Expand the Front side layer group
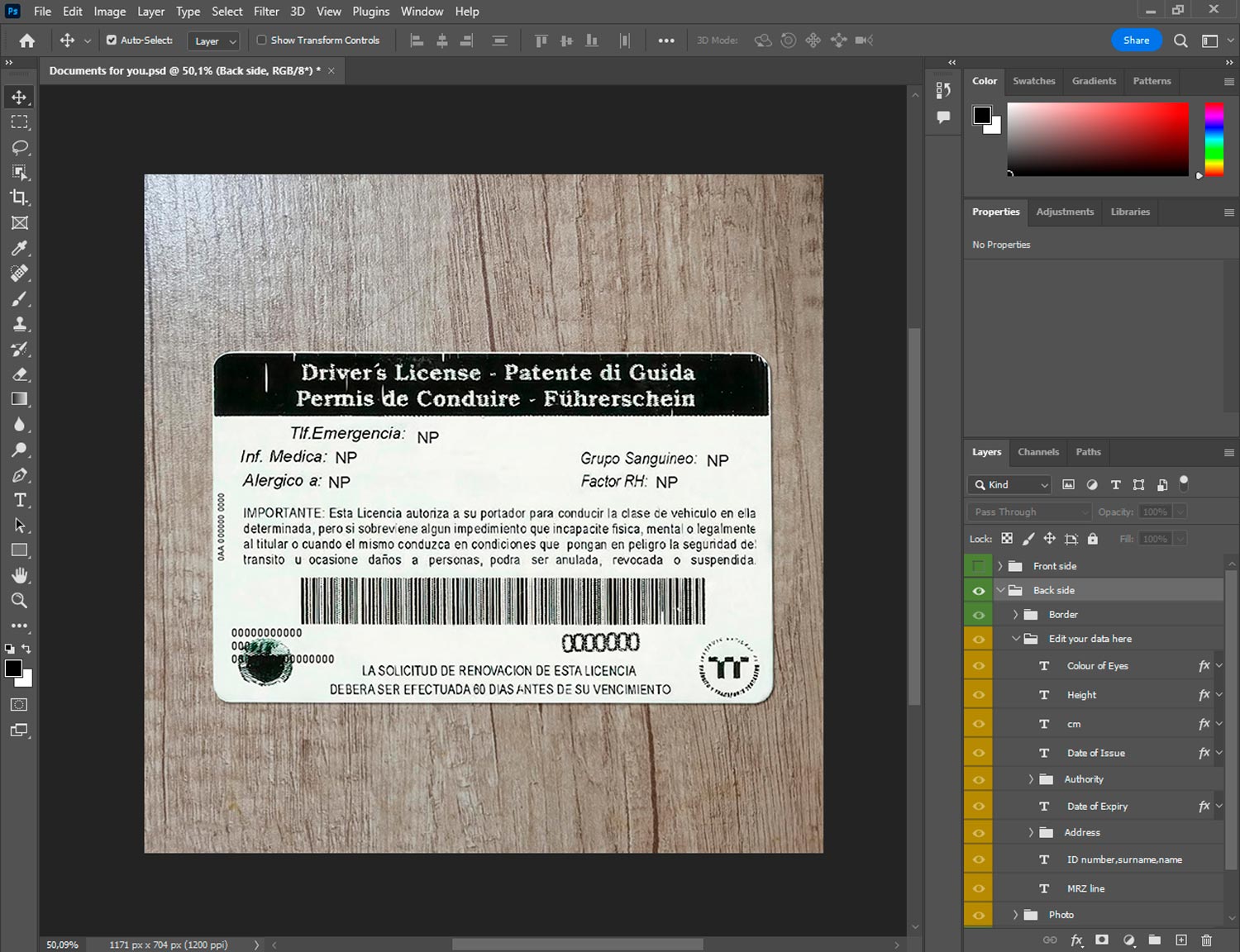 [999, 566]
